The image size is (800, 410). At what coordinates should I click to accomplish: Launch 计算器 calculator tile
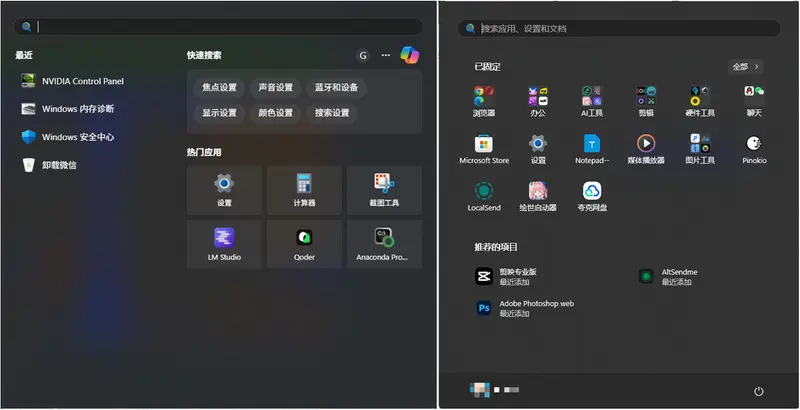point(304,190)
